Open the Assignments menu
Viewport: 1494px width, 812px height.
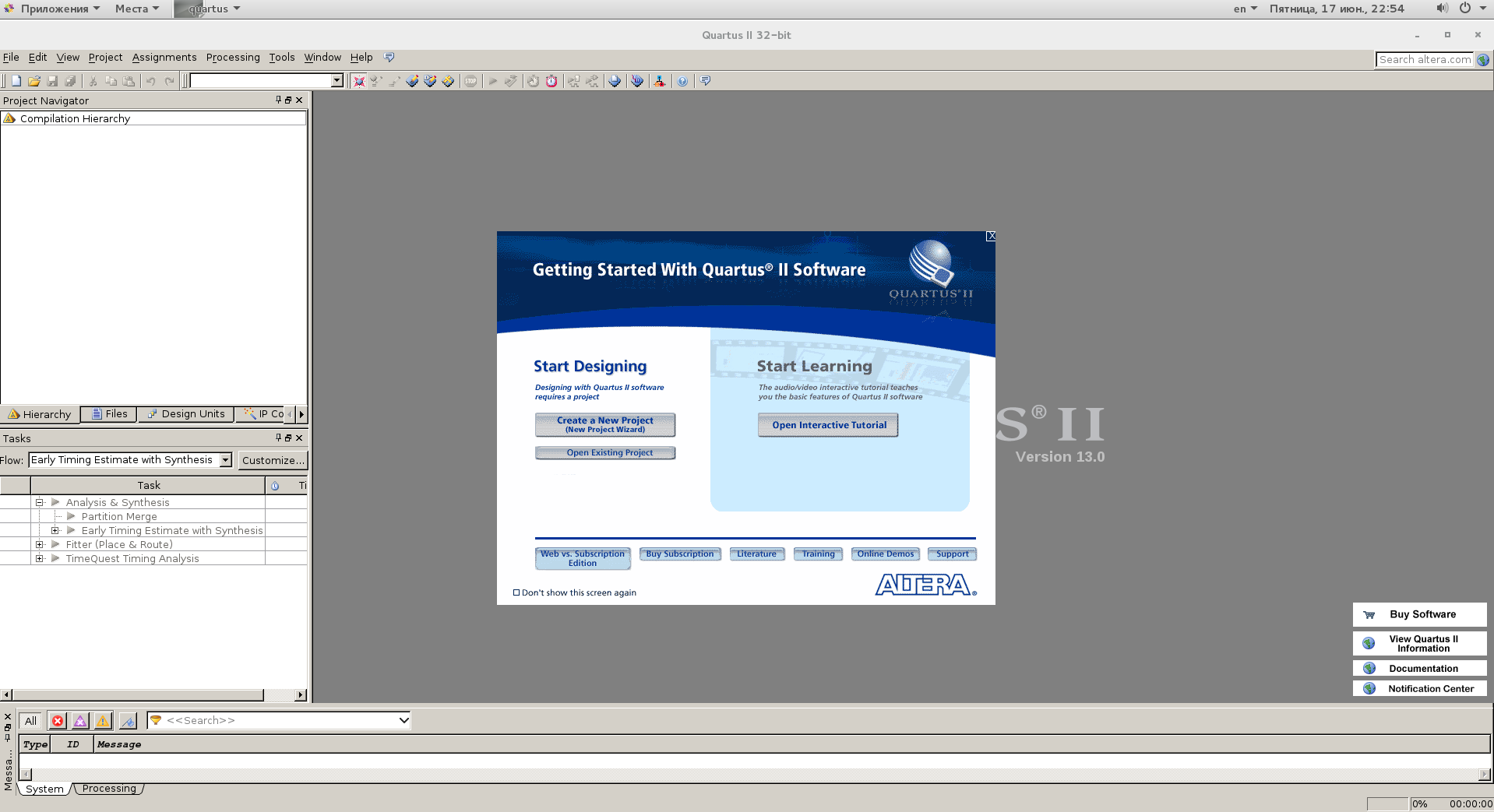[x=164, y=58]
